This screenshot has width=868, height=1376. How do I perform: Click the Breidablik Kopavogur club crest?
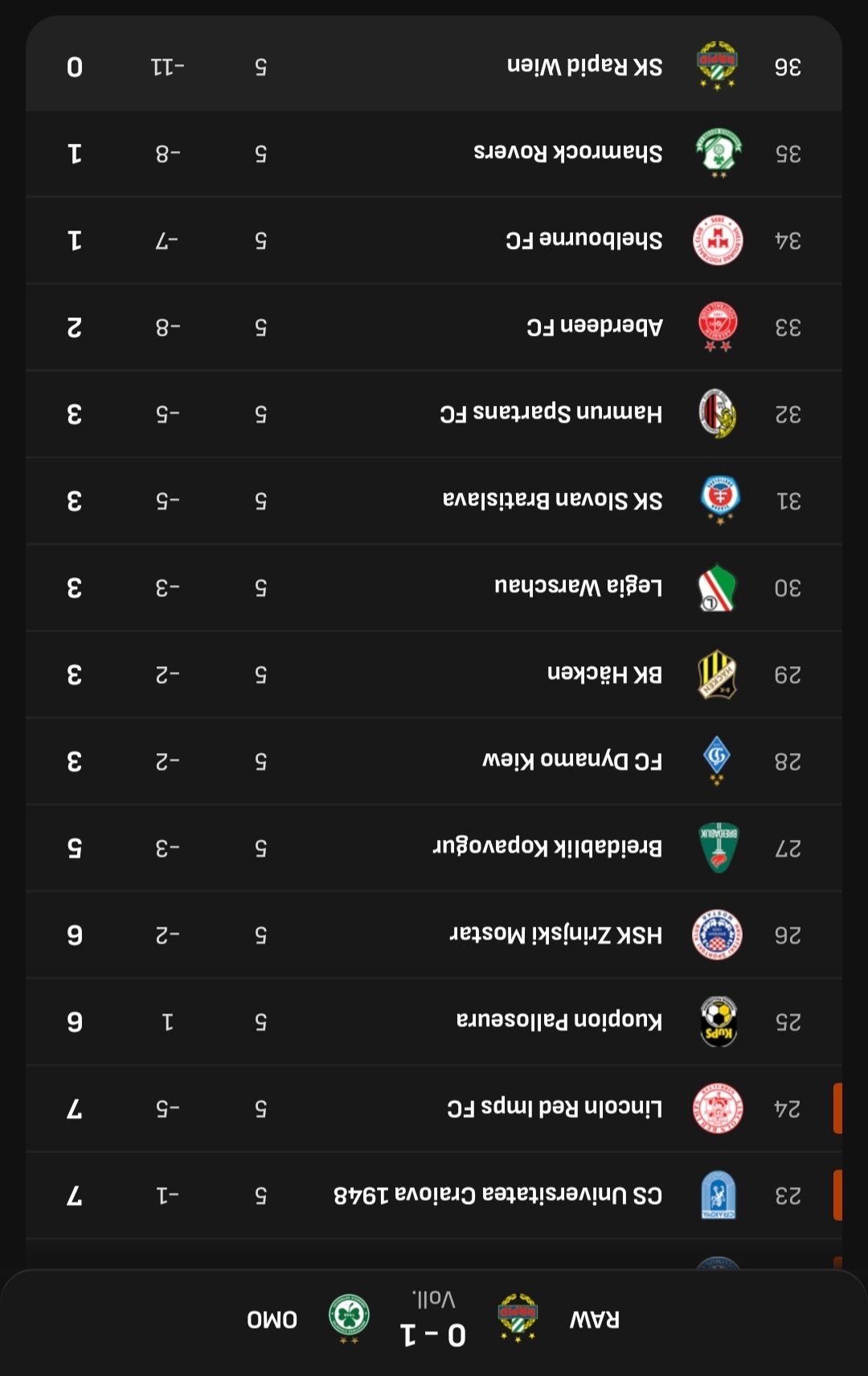coord(718,848)
